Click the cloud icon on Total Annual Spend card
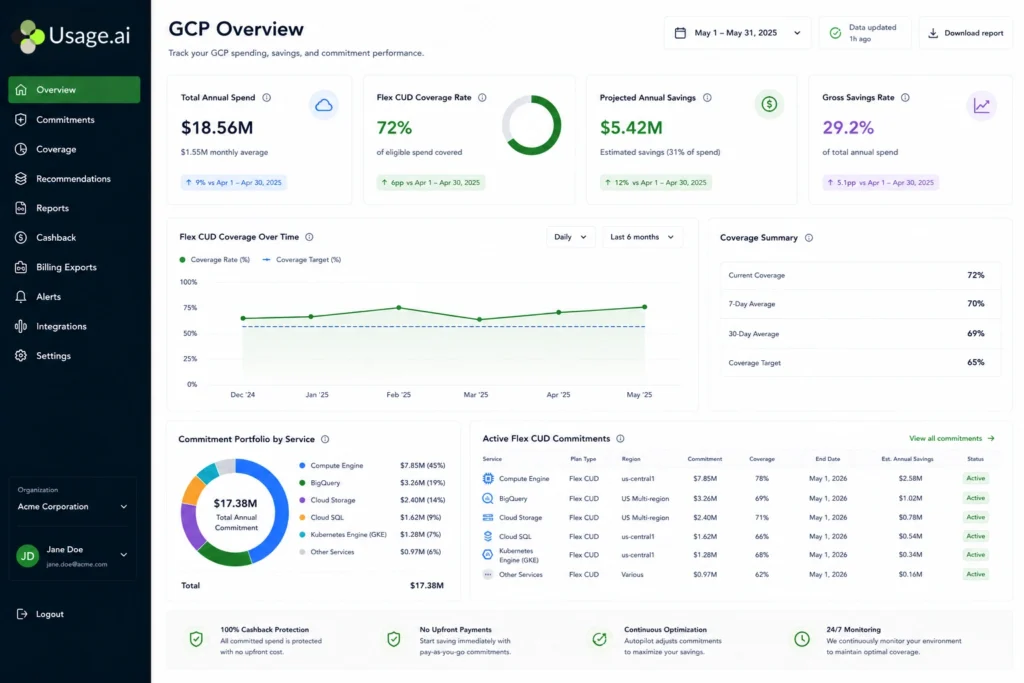The height and width of the screenshot is (683, 1024). [x=324, y=105]
